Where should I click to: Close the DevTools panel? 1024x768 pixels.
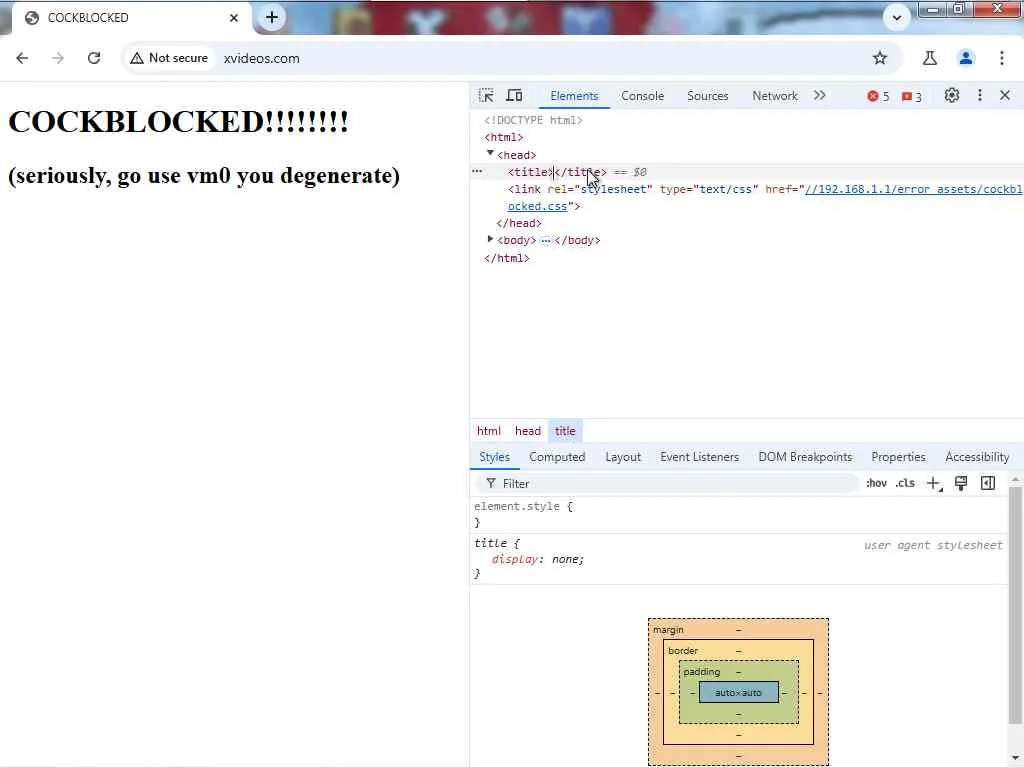tap(1005, 95)
